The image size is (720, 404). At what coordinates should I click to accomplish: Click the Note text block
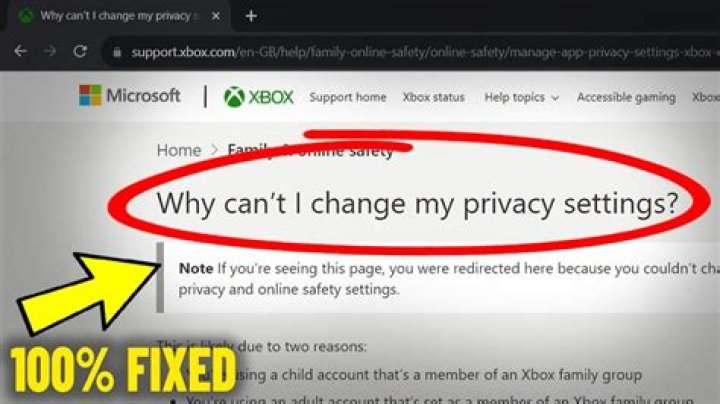(441, 279)
